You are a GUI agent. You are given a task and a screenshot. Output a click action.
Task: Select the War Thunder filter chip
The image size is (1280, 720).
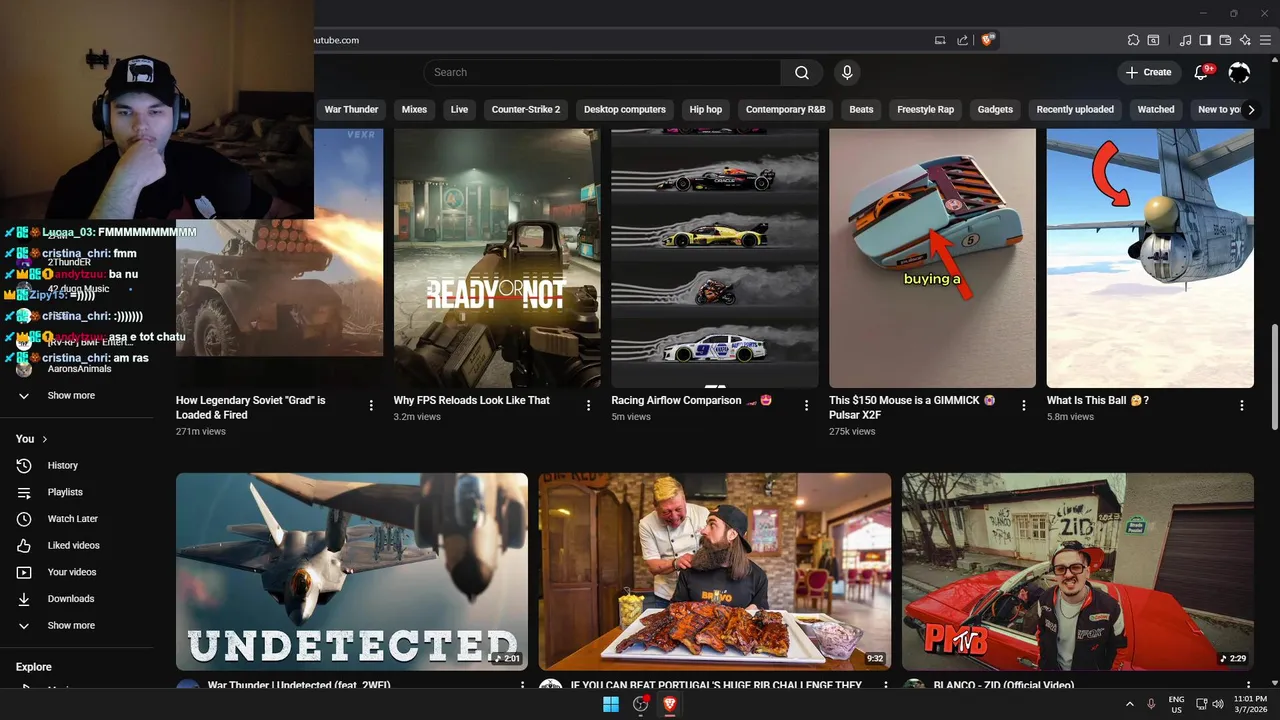point(351,110)
